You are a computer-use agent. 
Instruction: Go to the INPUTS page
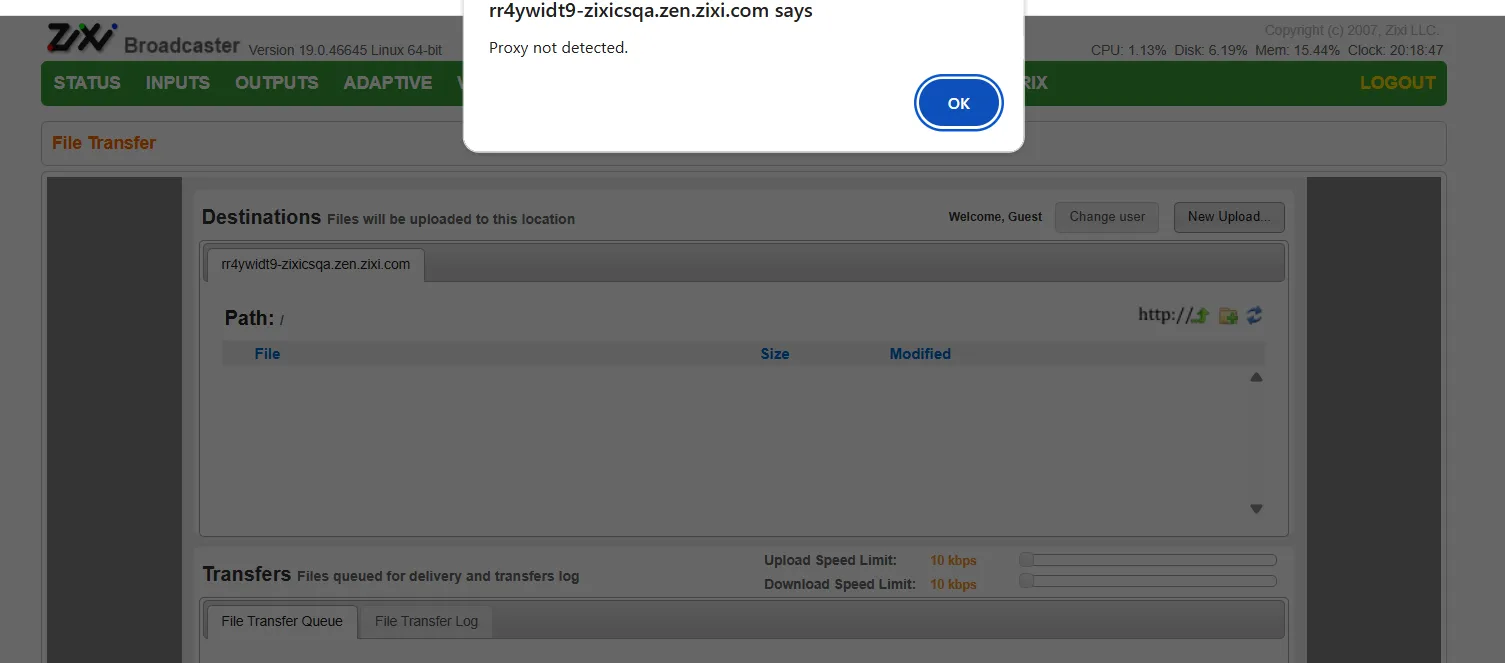tap(178, 83)
